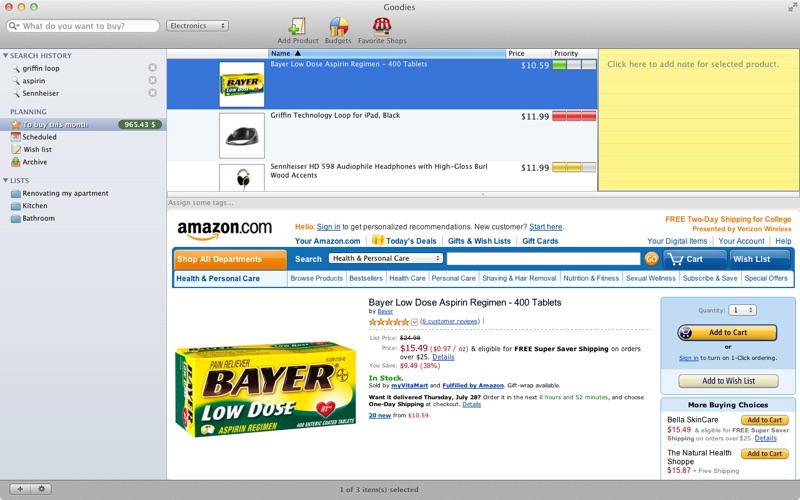800x500 pixels.
Task: Click the 'Sign in' link in Amazon header
Action: [x=328, y=227]
